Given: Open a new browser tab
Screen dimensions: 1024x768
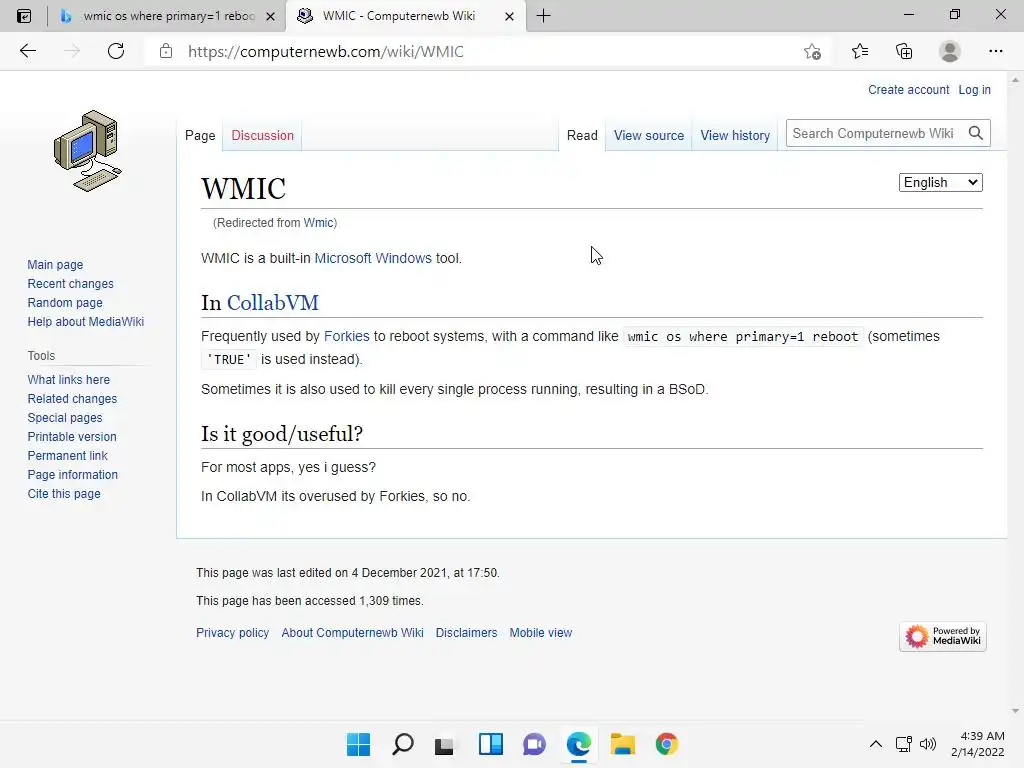Looking at the screenshot, I should click(x=543, y=16).
